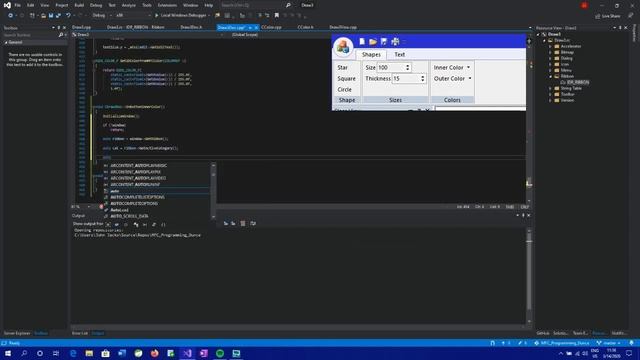The height and width of the screenshot is (360, 640).
Task: Click the editor vertical scrollbar
Action: 529,122
